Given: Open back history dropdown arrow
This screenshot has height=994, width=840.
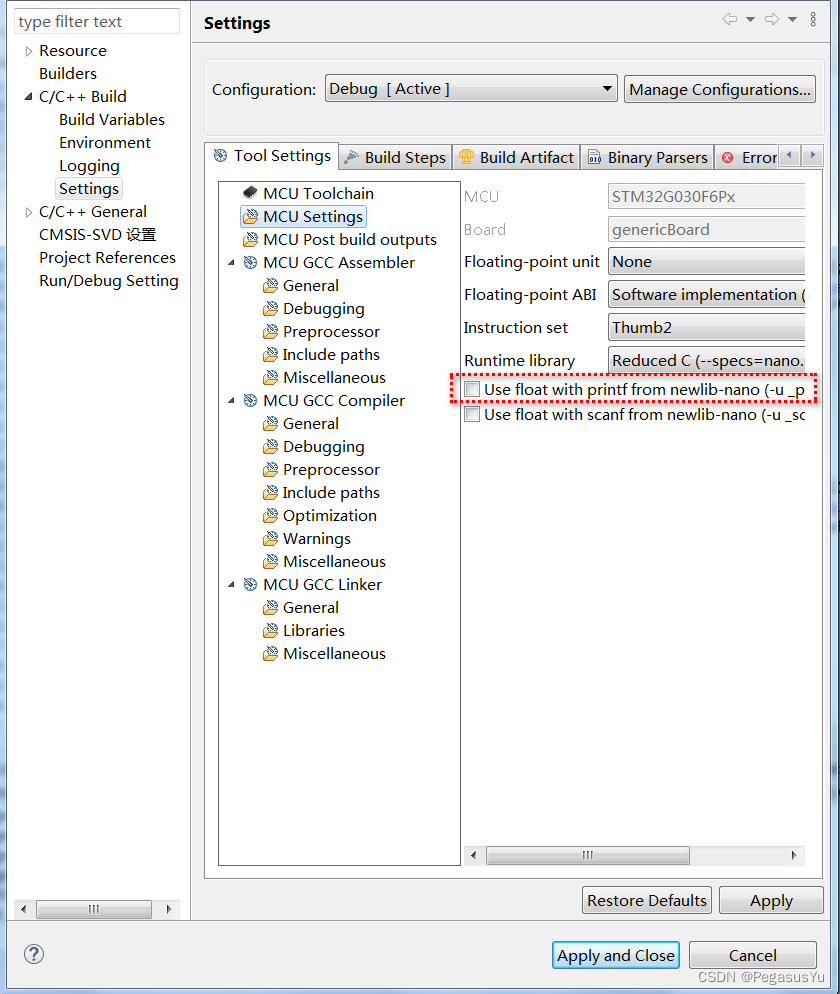Looking at the screenshot, I should [x=751, y=20].
